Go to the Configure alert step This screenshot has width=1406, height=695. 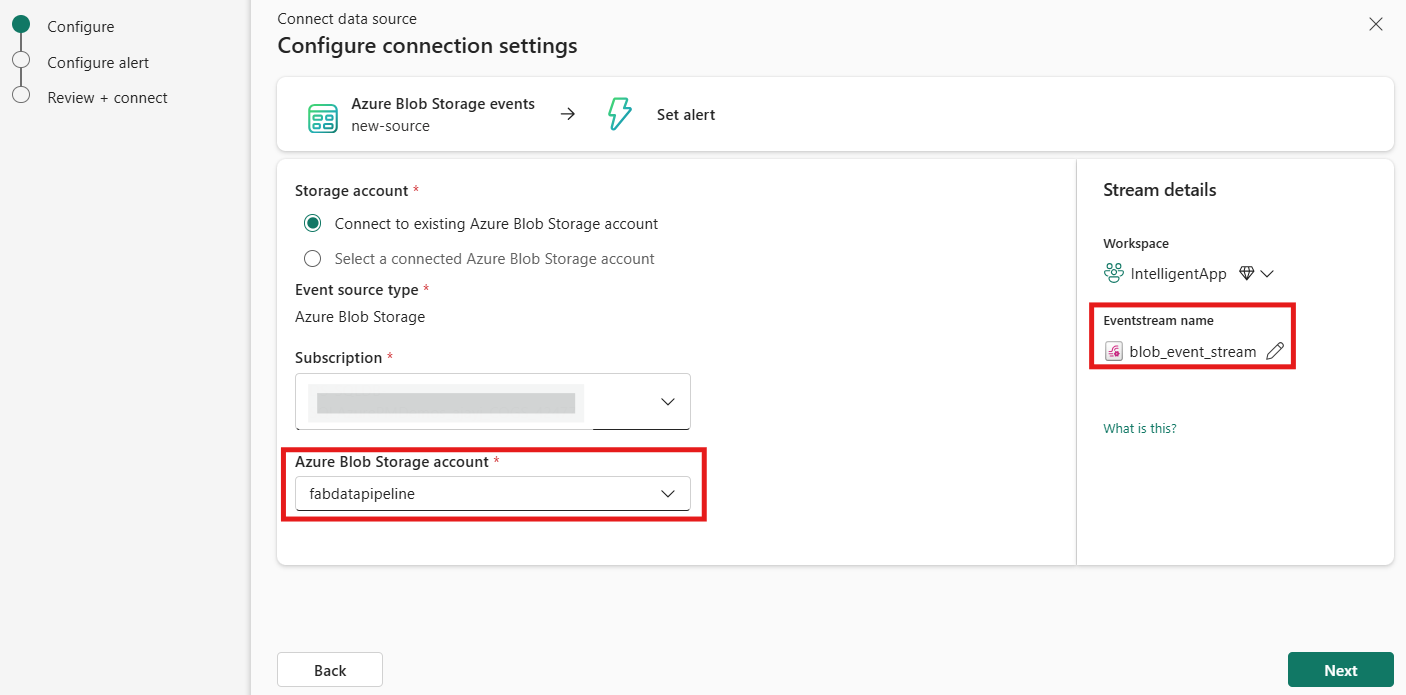(98, 62)
